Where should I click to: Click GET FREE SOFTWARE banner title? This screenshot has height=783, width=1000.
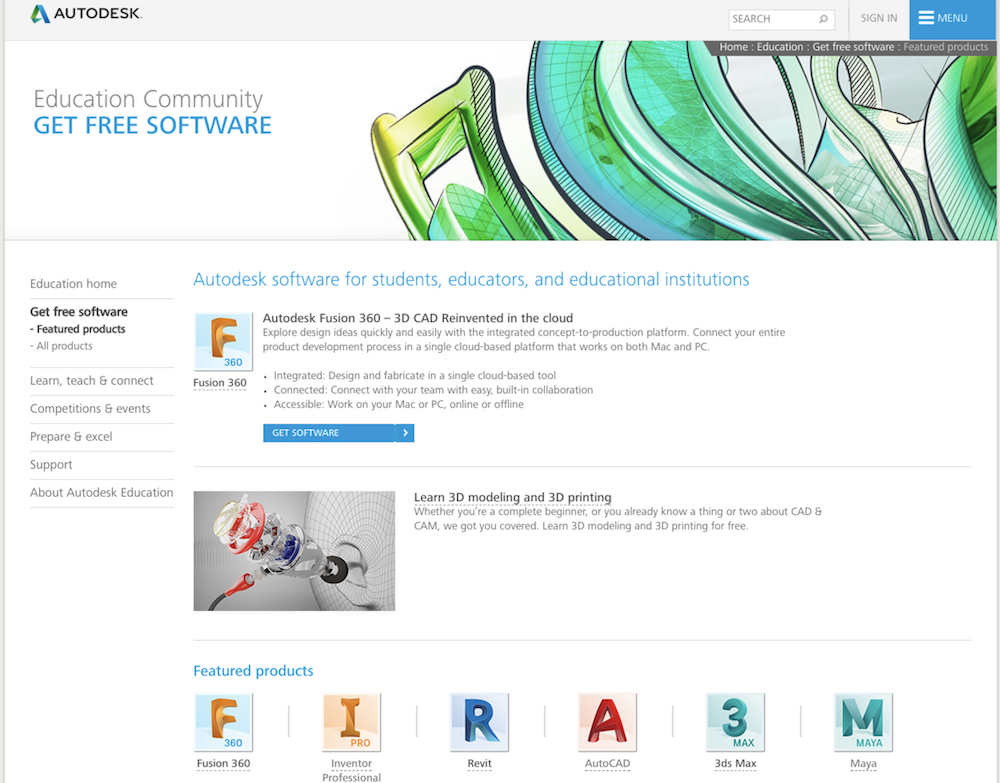pyautogui.click(x=152, y=126)
